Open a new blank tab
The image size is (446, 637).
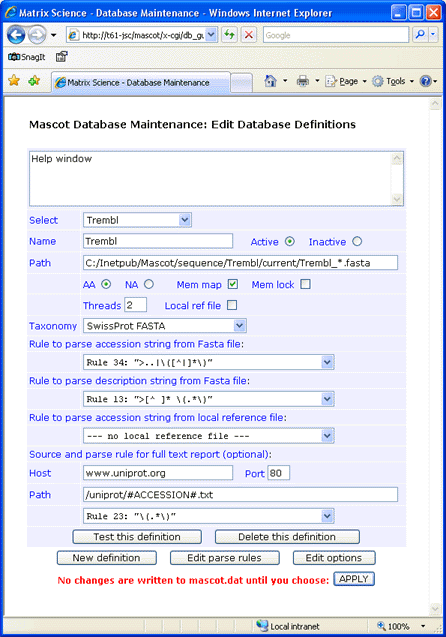coord(241,83)
